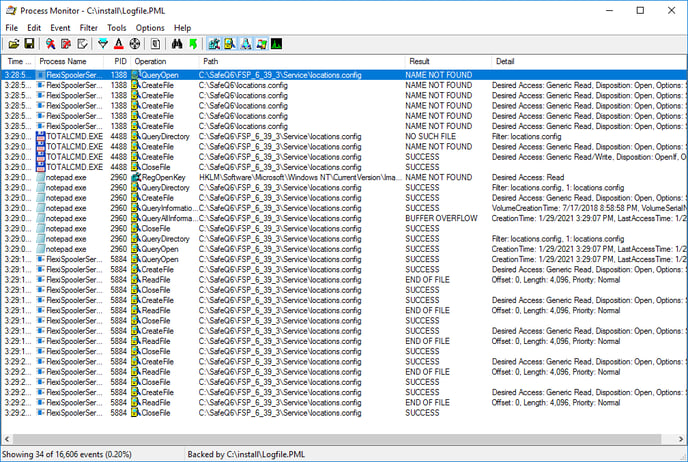Sort by the Detail column header

tap(589, 61)
